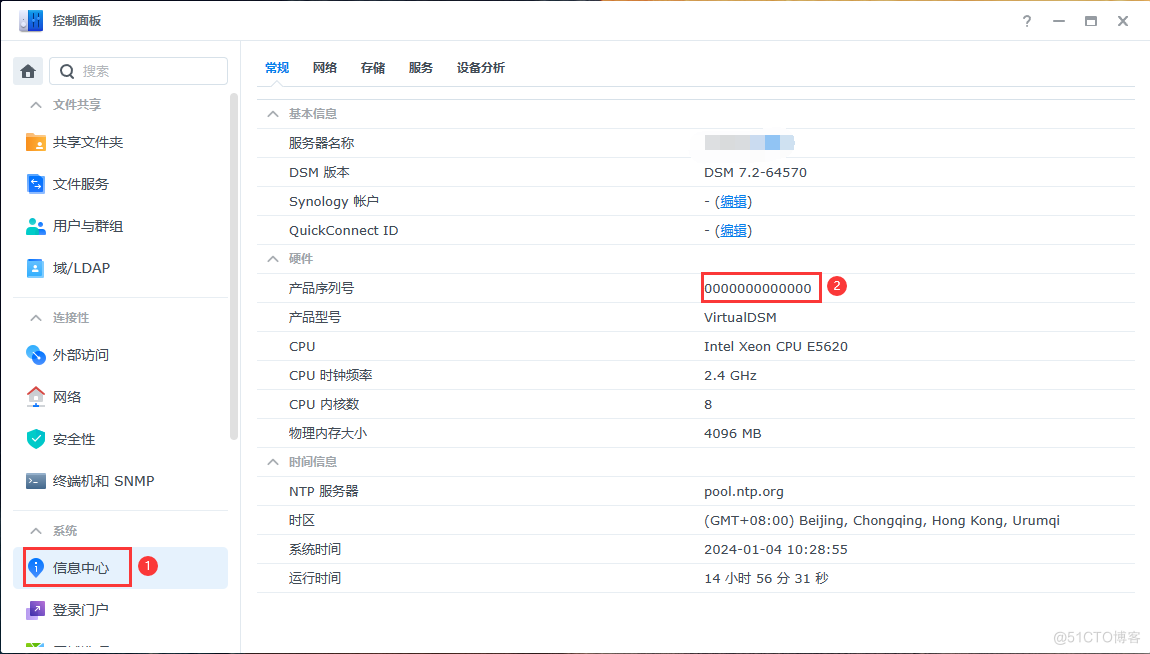Open User & Group (用户与群组) icon

click(35, 226)
